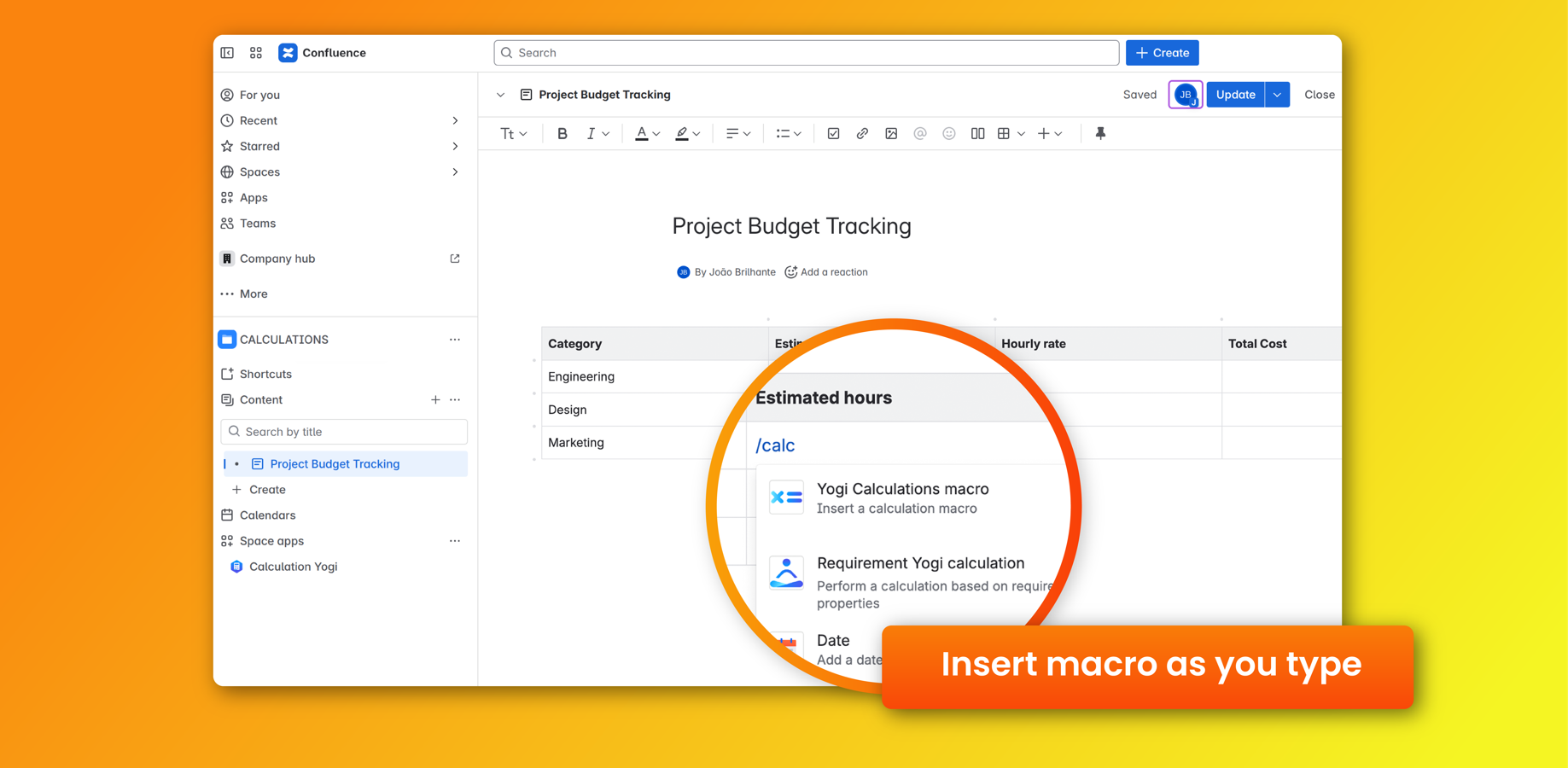The height and width of the screenshot is (768, 1568).
Task: Insert an image from the toolbar
Action: coord(891,134)
